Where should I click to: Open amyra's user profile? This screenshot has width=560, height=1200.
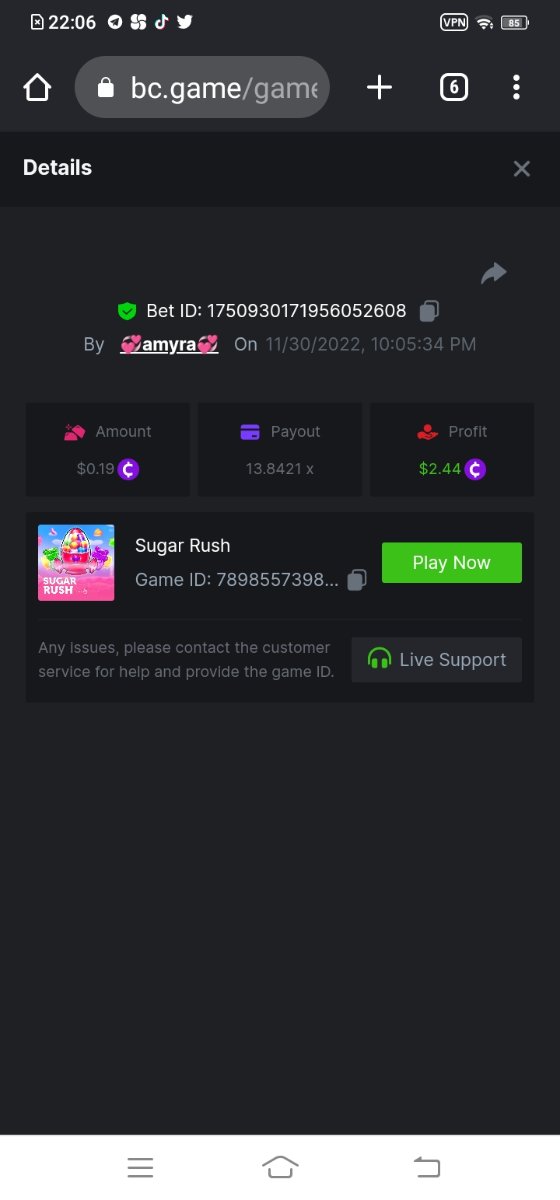coord(169,344)
